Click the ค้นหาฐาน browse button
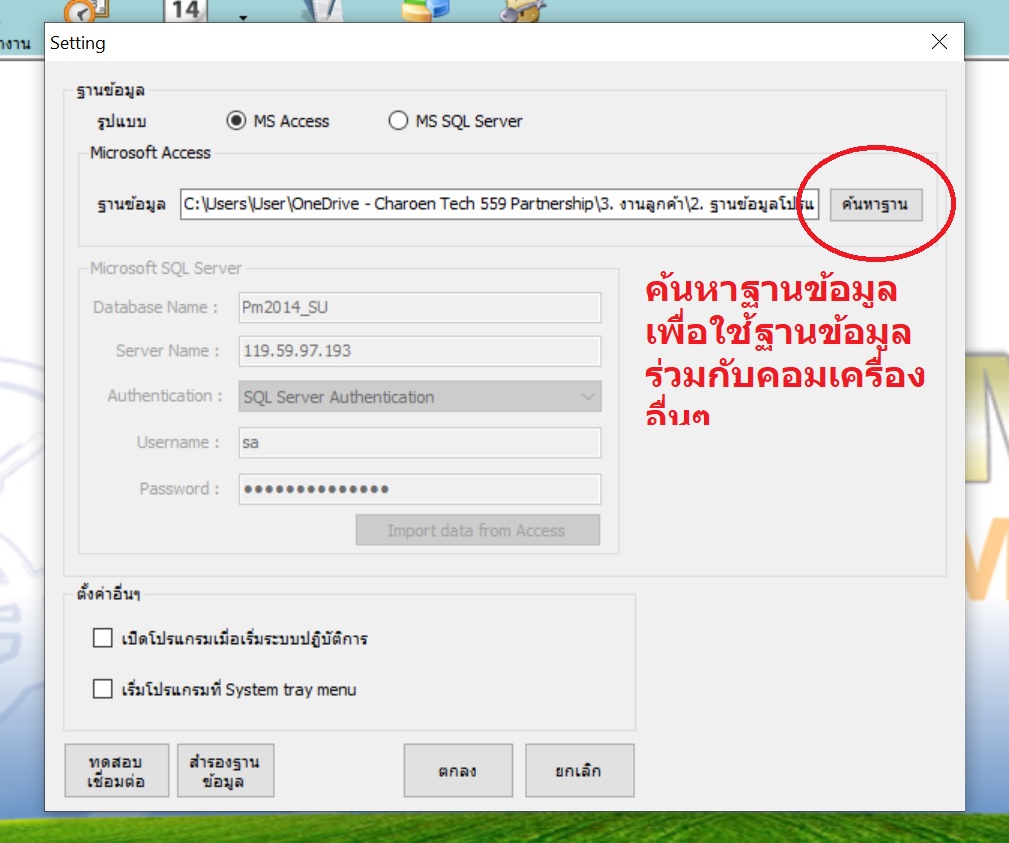Image resolution: width=1009 pixels, height=843 pixels. point(876,205)
